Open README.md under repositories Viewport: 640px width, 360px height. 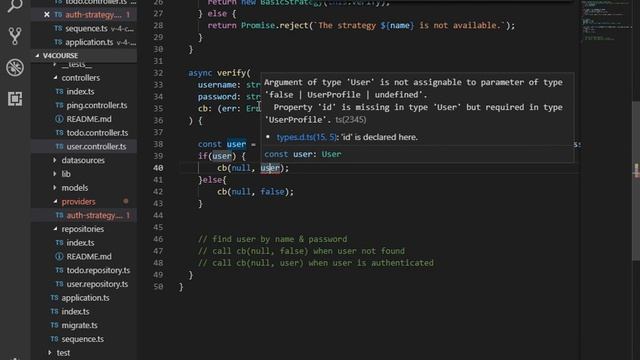pos(89,257)
